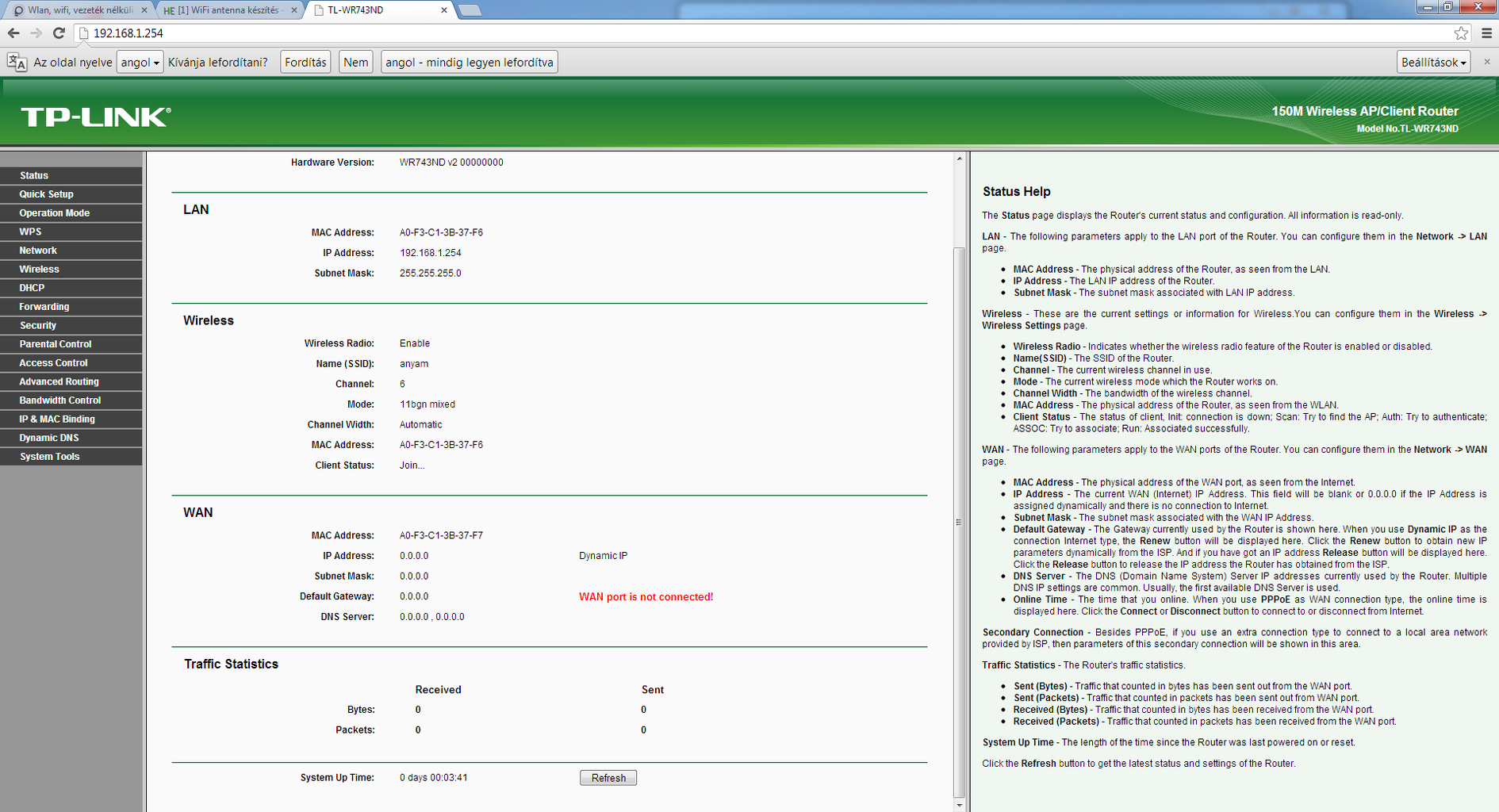
Task: Click the DNS Server value 0.0.0.0 , 0.0.0.0
Action: 431,617
